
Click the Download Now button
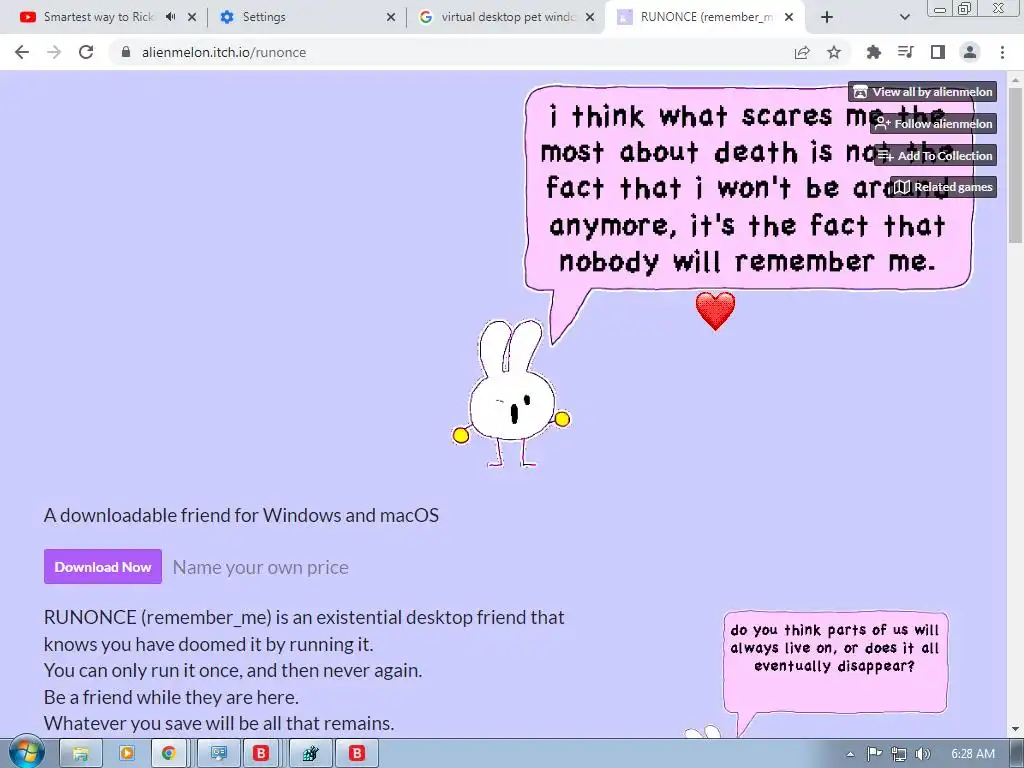coord(103,567)
